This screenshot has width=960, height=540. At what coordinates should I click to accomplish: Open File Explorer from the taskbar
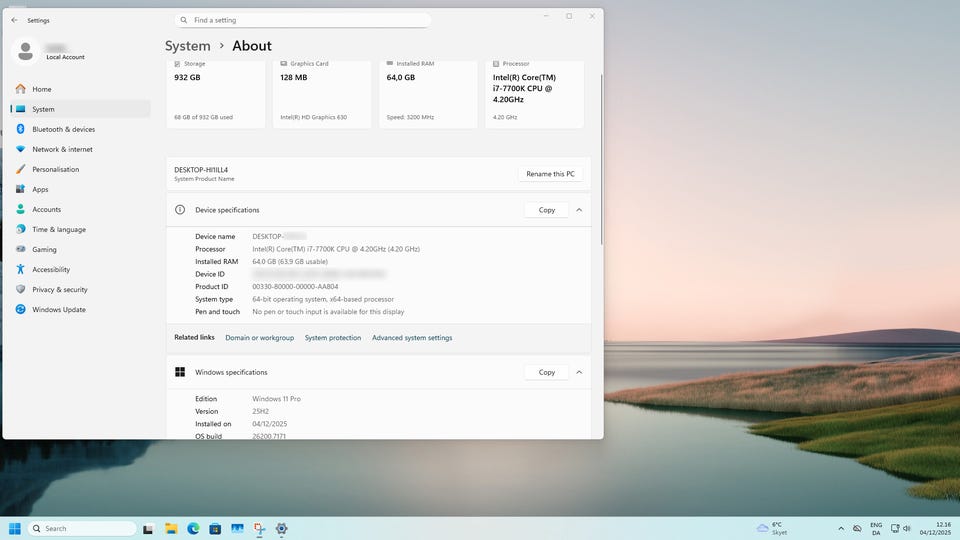click(x=171, y=528)
